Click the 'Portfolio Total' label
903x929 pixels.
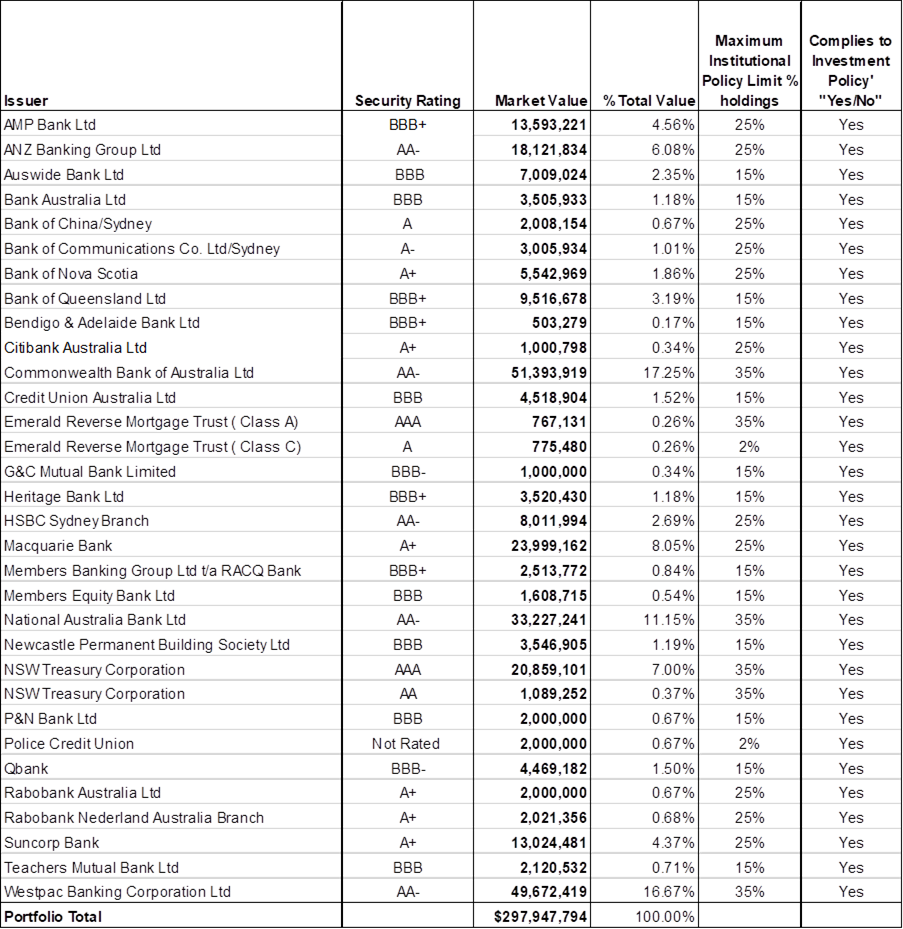point(53,917)
